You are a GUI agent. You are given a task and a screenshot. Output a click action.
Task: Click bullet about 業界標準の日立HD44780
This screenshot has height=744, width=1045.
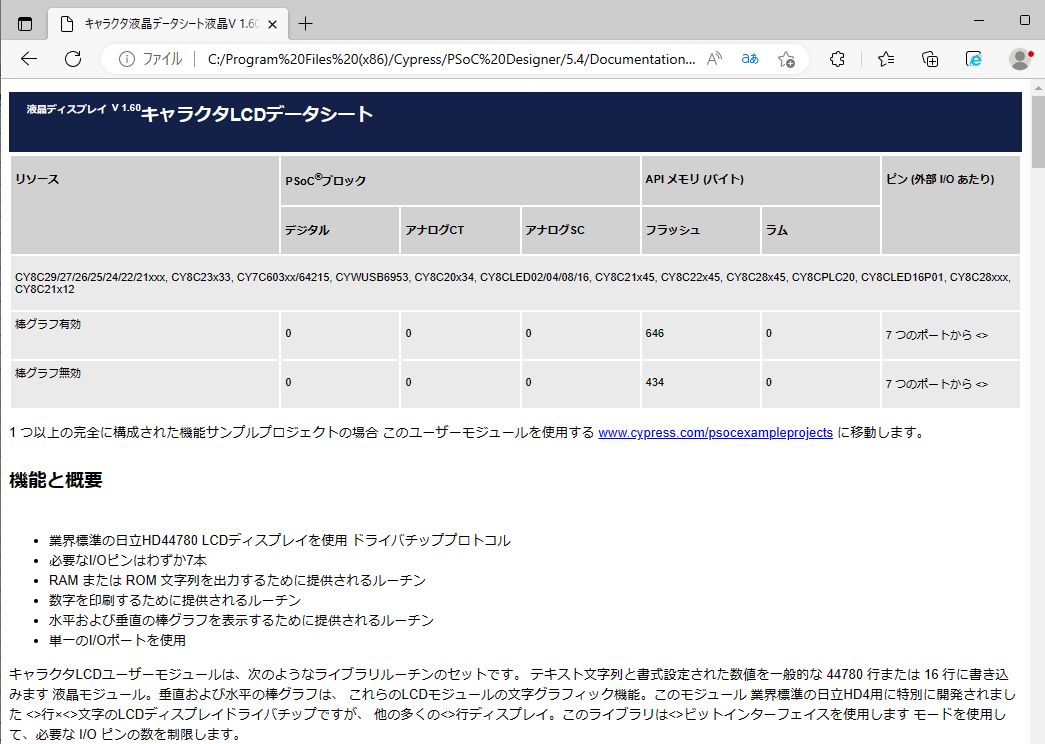[280, 541]
